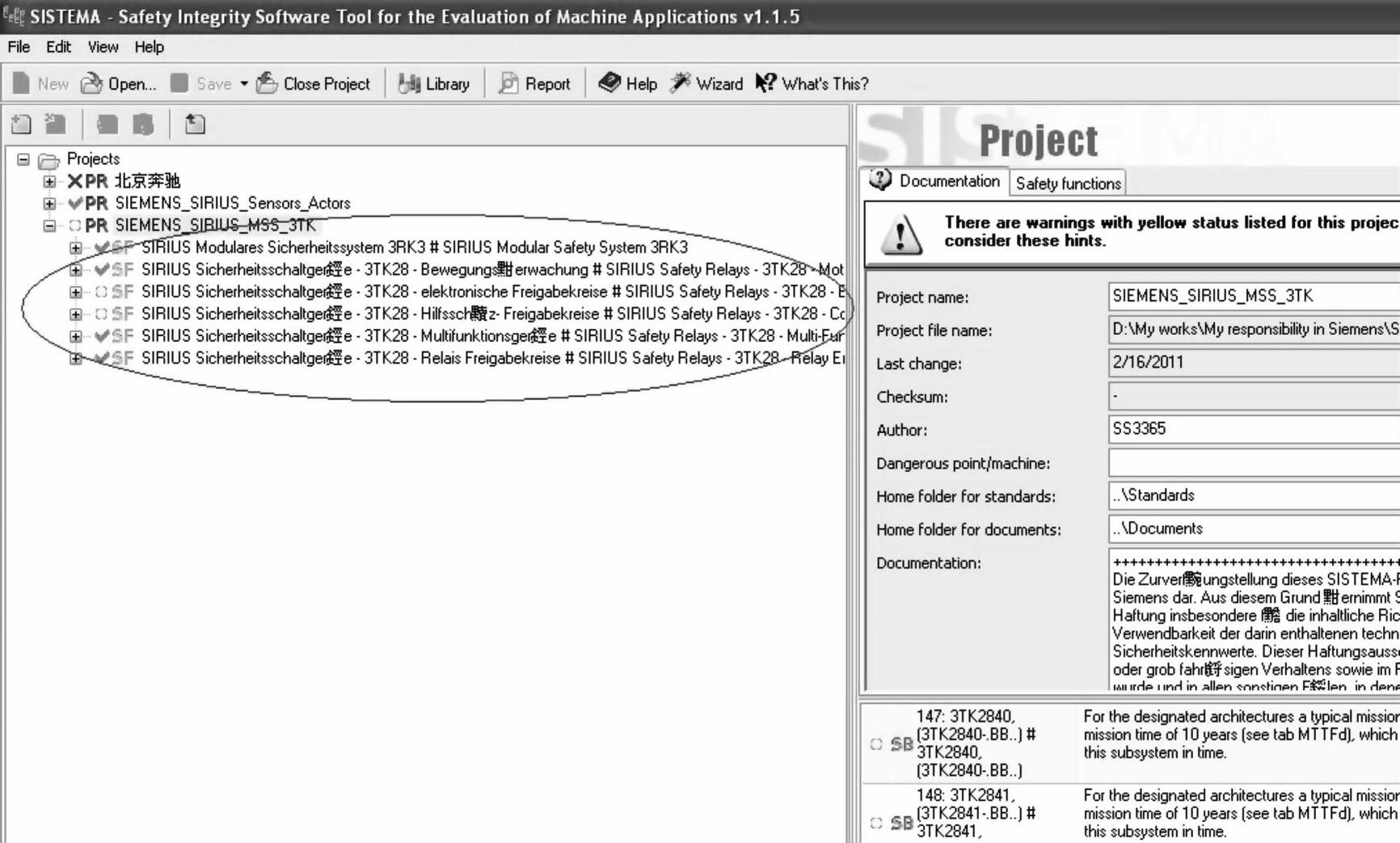This screenshot has width=1400, height=843.
Task: Click the Home folder for documents field
Action: [x=1254, y=529]
